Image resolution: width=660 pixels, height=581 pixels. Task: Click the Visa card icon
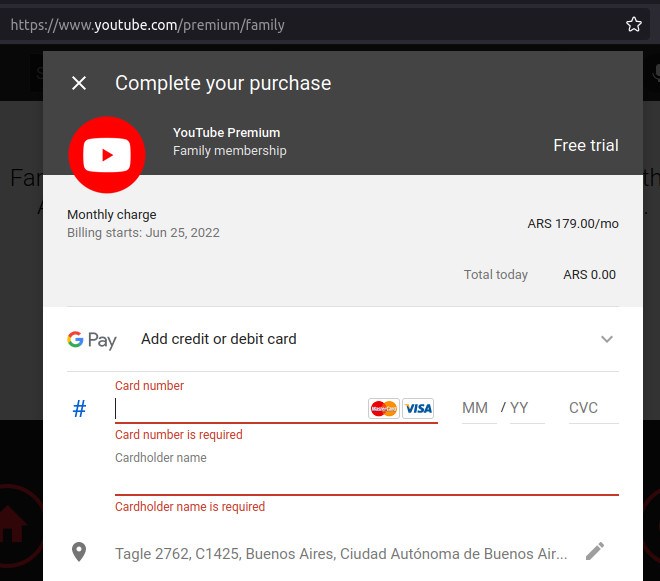[x=418, y=408]
